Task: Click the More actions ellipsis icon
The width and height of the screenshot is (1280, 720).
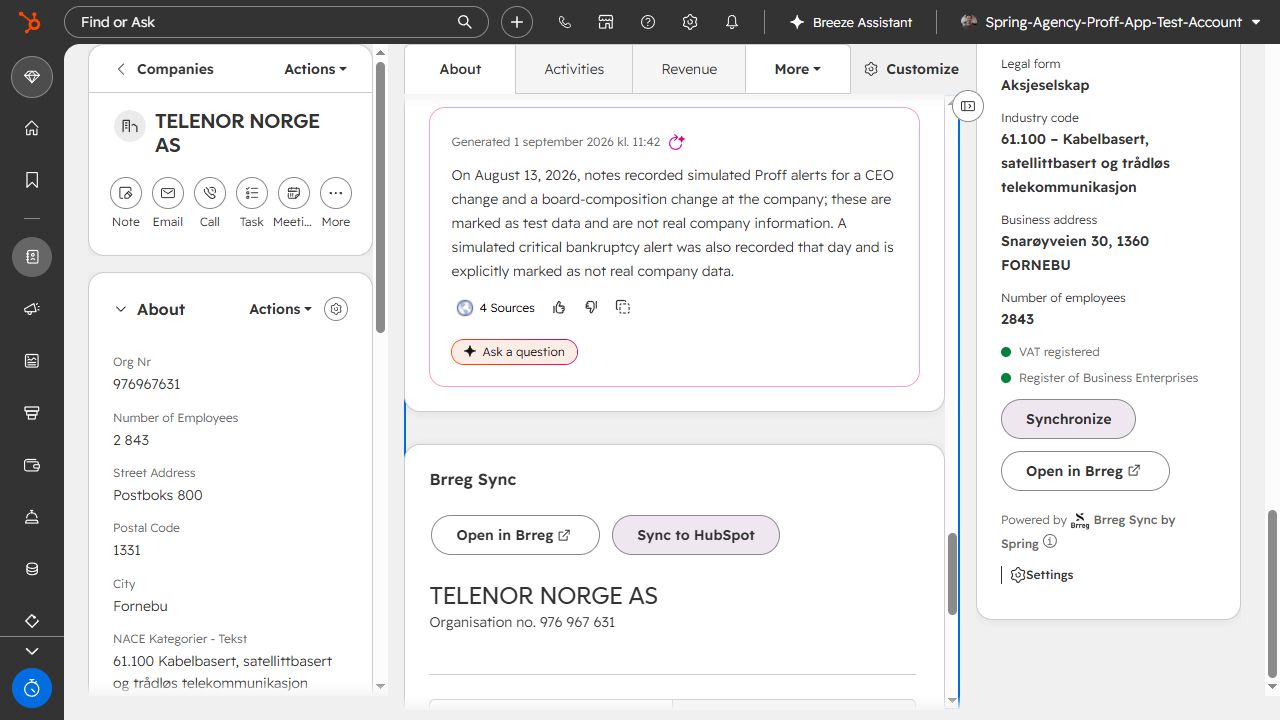Action: tap(336, 193)
